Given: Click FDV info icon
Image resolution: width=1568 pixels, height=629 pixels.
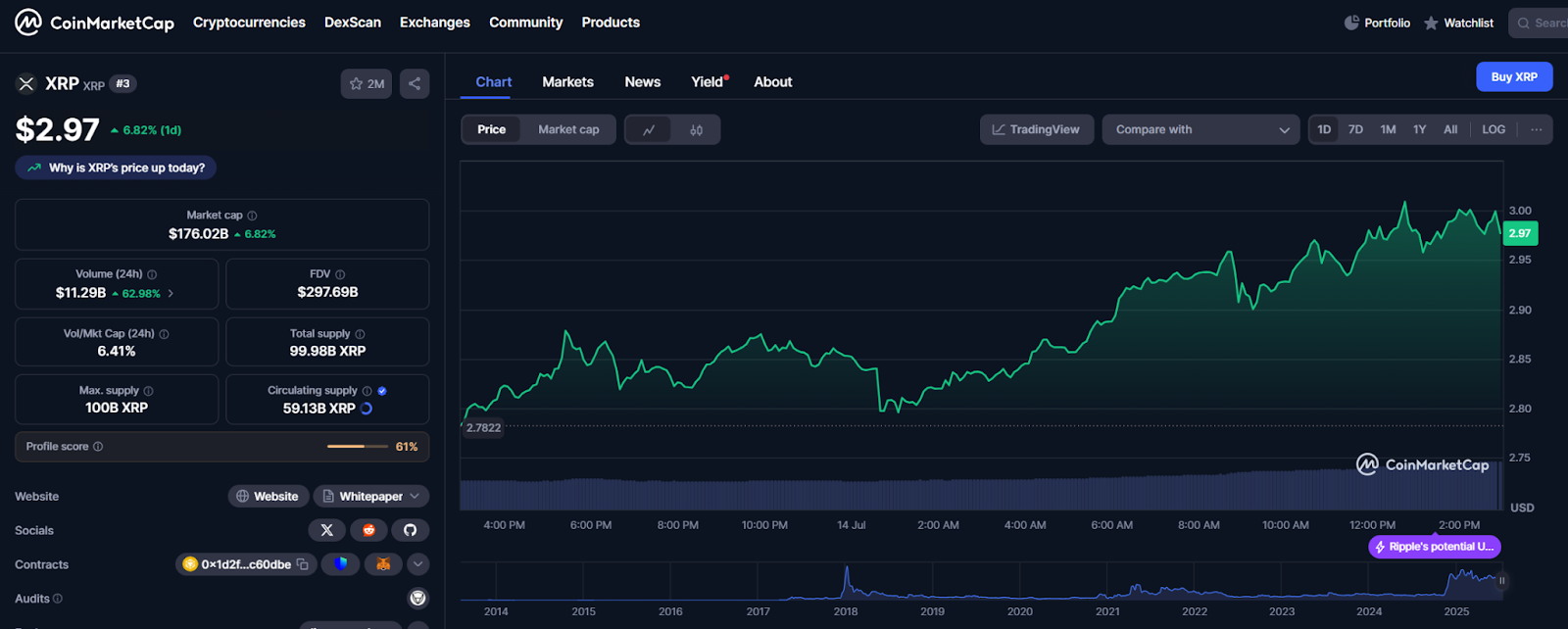Looking at the screenshot, I should (340, 274).
